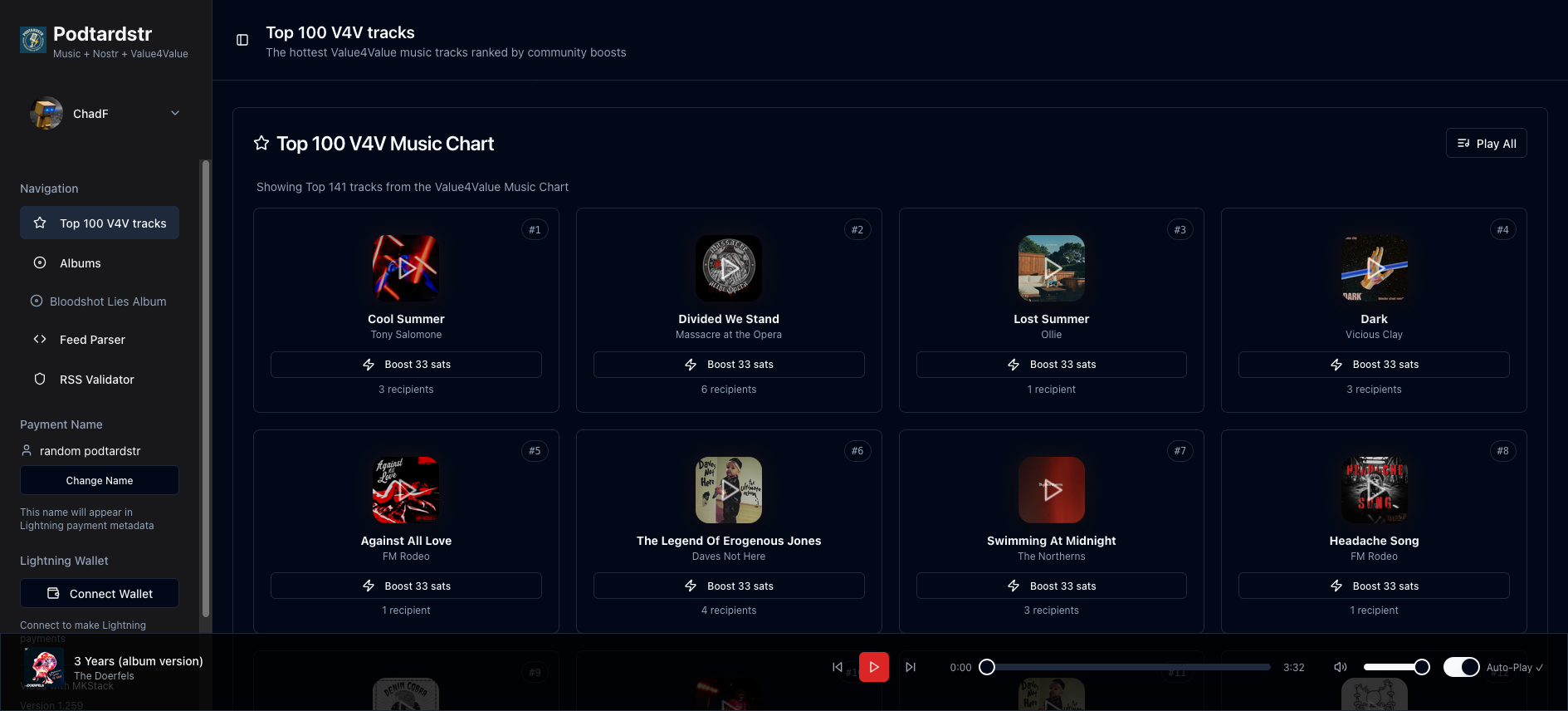This screenshot has height=711, width=1568.
Task: Play Swimming At Midnight artwork
Action: coord(1052,490)
